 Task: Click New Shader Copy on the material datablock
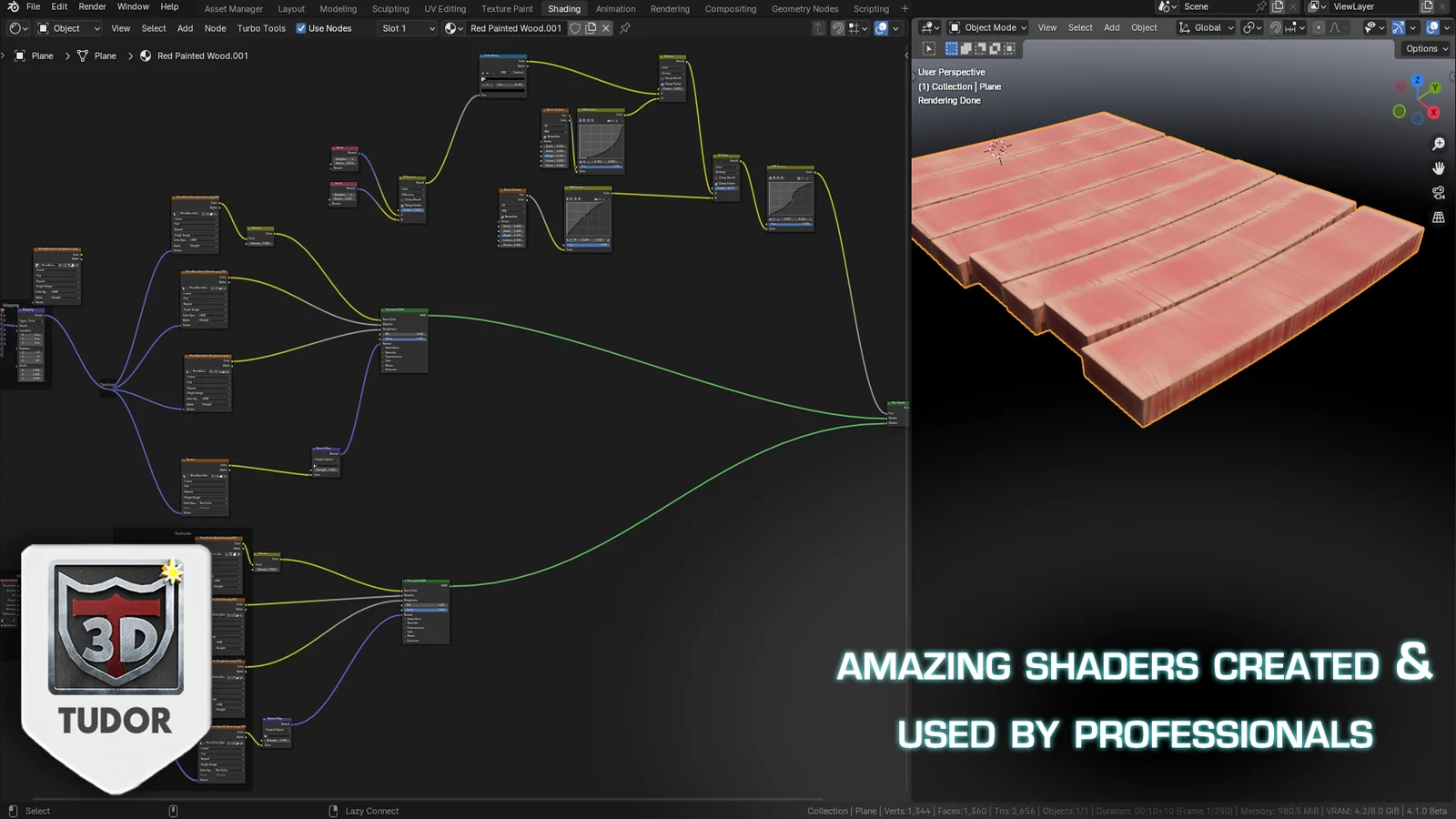click(590, 28)
